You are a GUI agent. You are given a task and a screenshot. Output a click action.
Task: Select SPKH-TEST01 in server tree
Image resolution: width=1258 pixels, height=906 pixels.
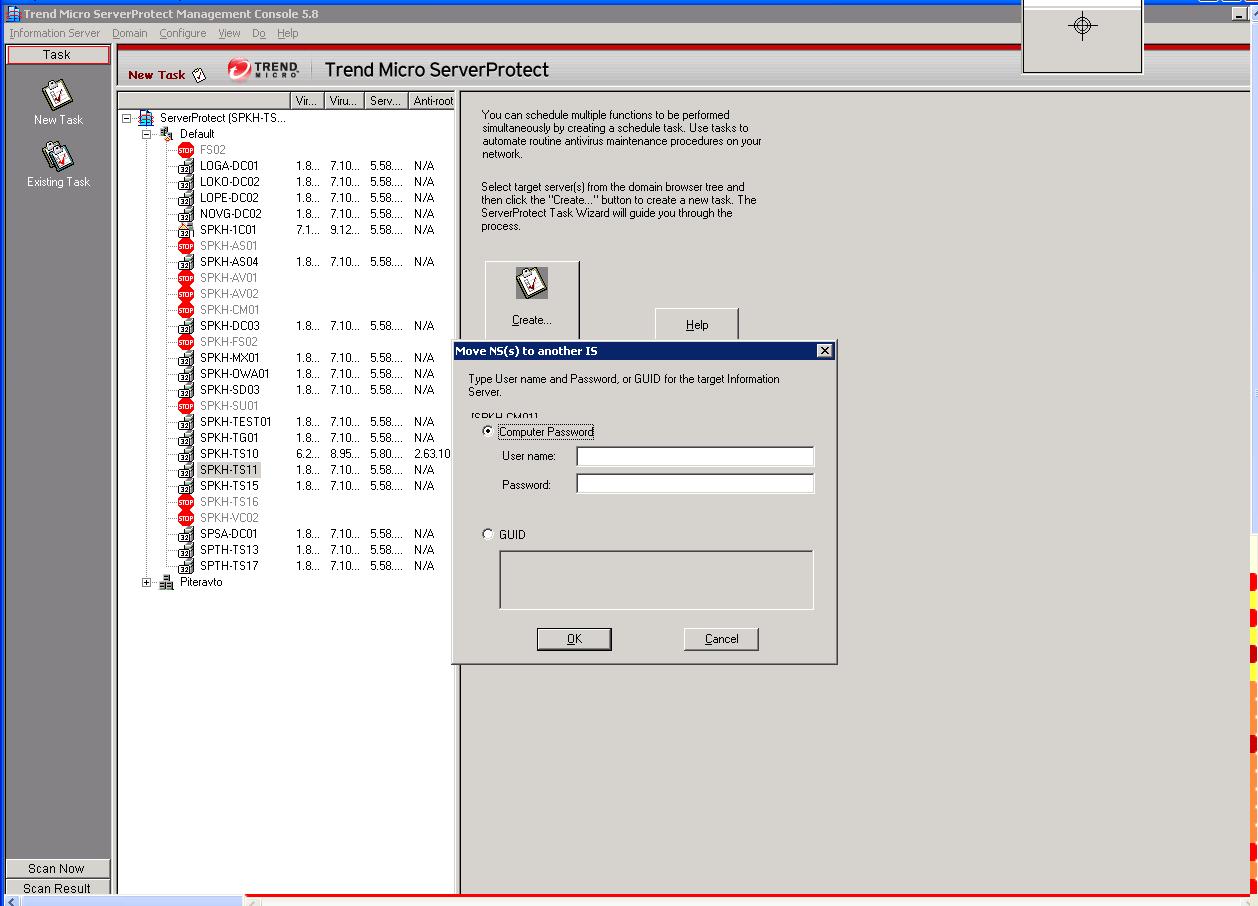tap(235, 422)
